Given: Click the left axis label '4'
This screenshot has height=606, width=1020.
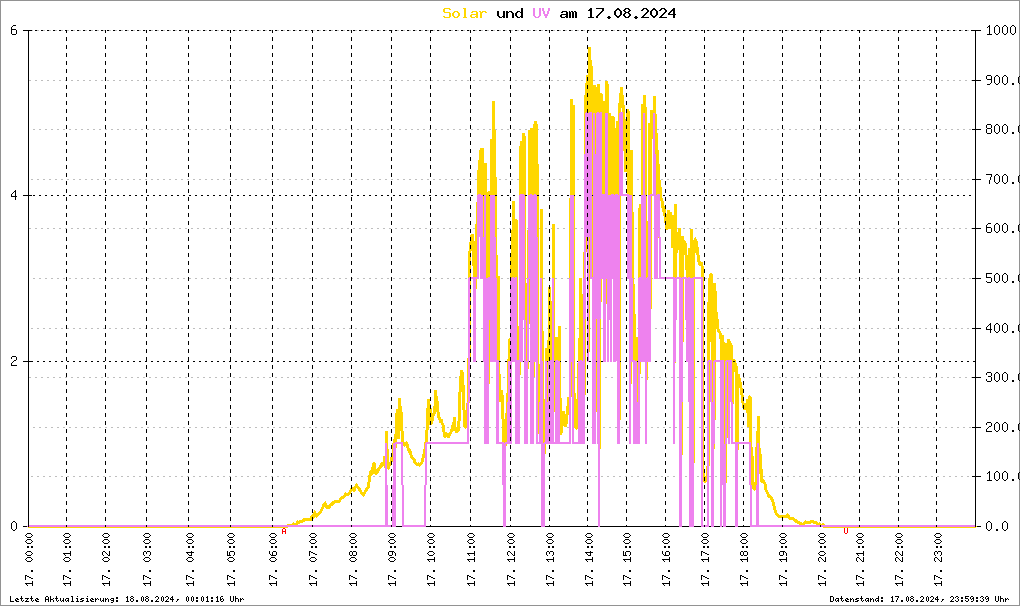Looking at the screenshot, I should pyautogui.click(x=14, y=195).
